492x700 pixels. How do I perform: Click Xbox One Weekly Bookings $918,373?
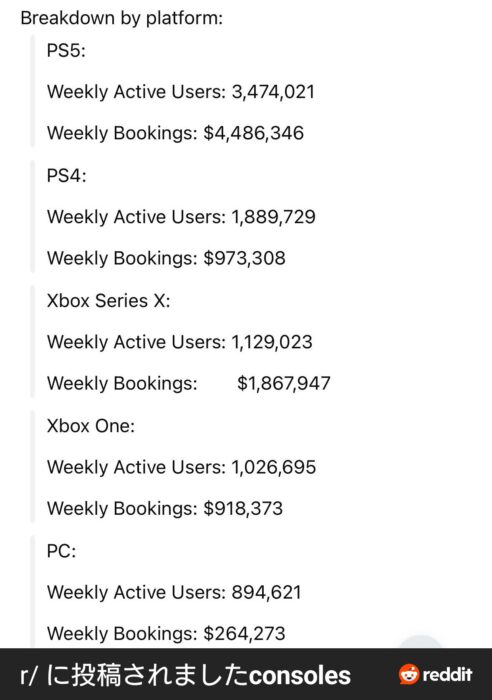165,508
